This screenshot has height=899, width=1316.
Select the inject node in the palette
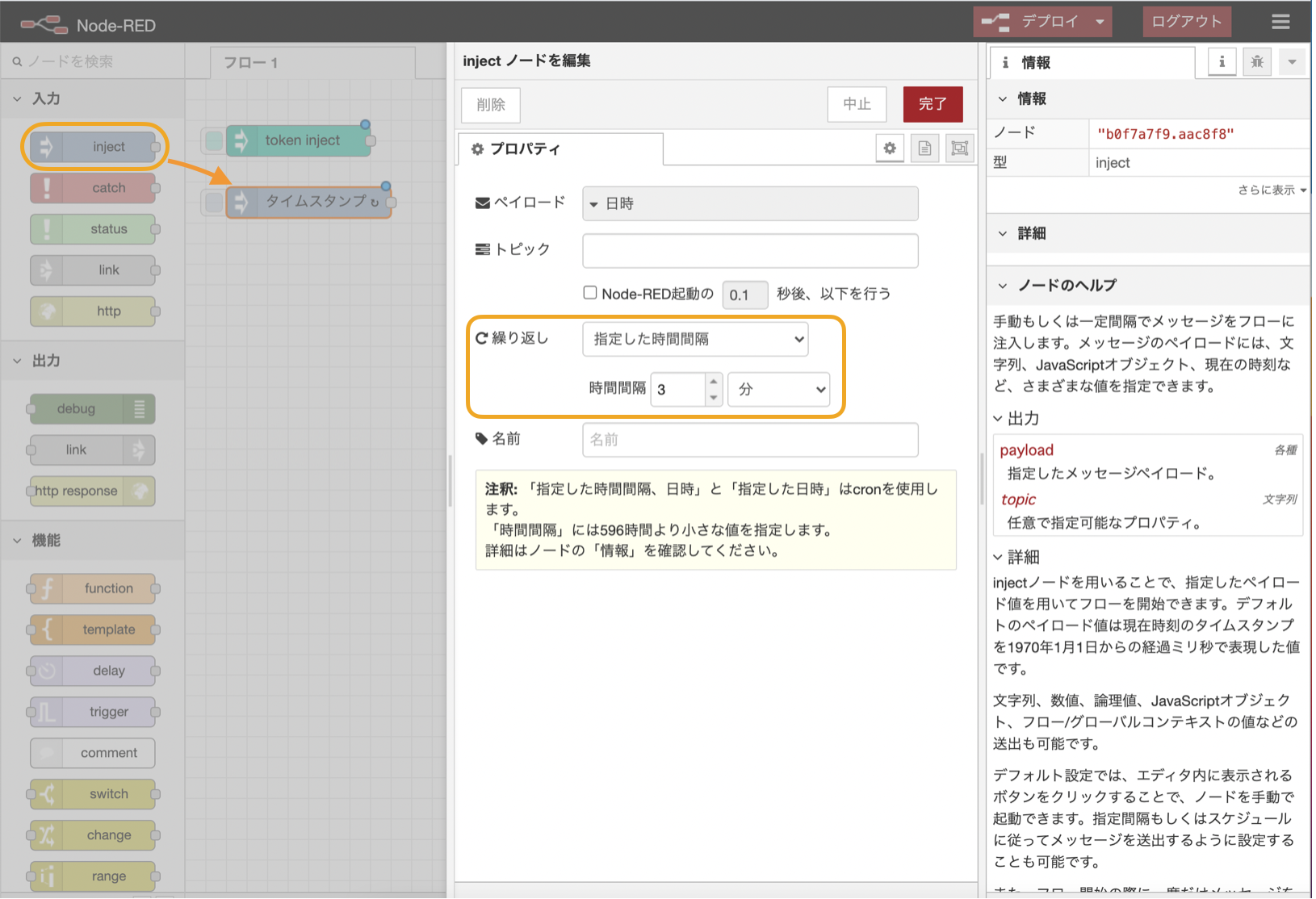tap(93, 146)
